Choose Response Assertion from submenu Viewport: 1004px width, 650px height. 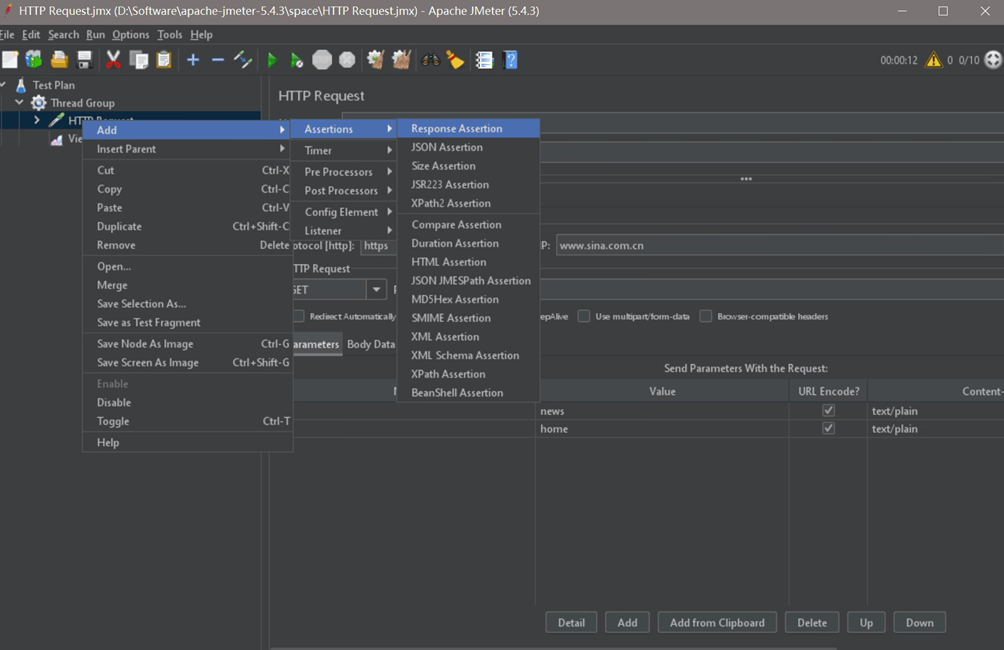point(457,129)
